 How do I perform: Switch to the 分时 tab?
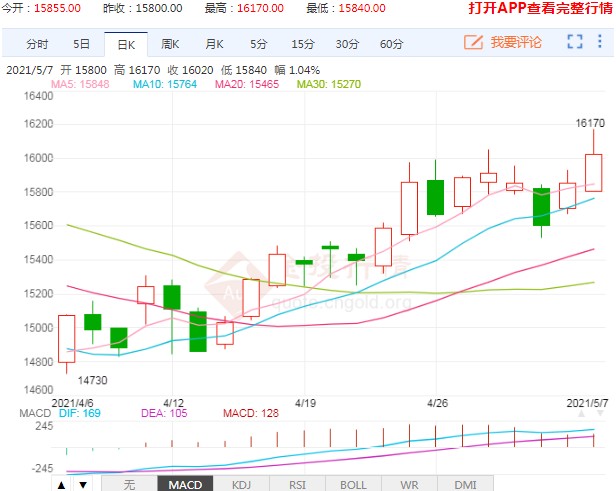[37, 44]
